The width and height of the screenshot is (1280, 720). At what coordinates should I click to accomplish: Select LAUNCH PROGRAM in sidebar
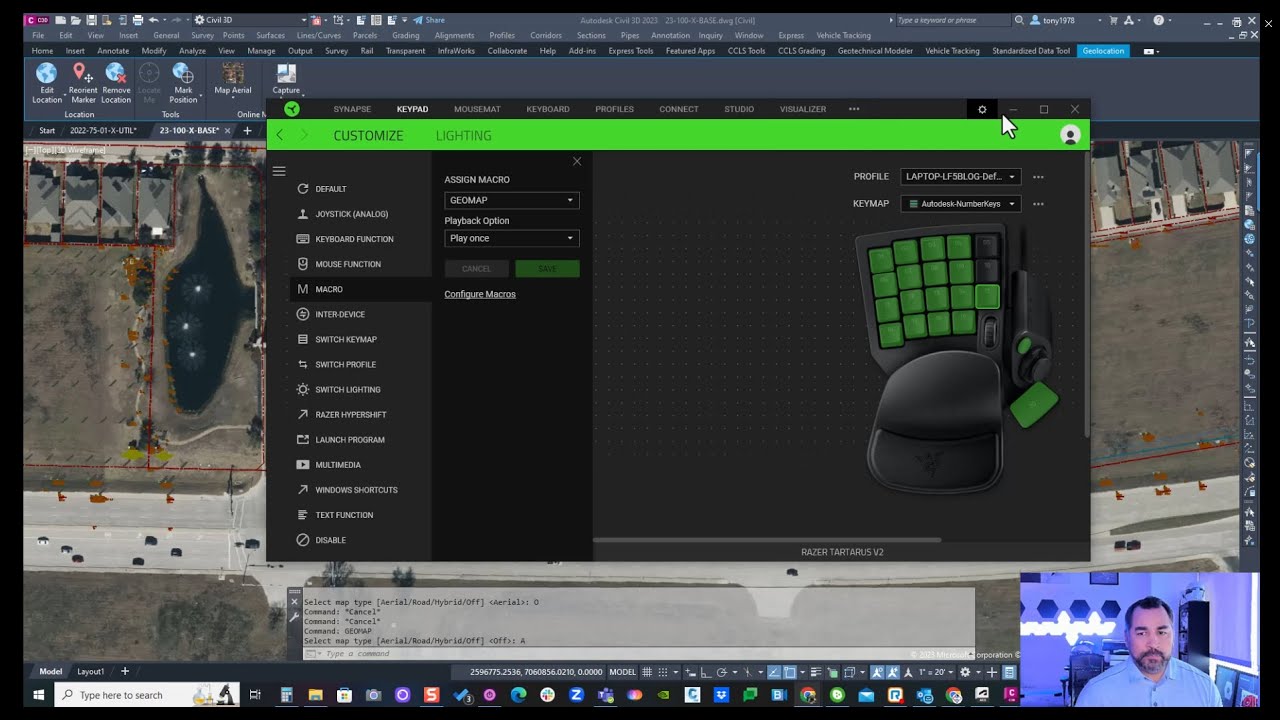point(349,440)
